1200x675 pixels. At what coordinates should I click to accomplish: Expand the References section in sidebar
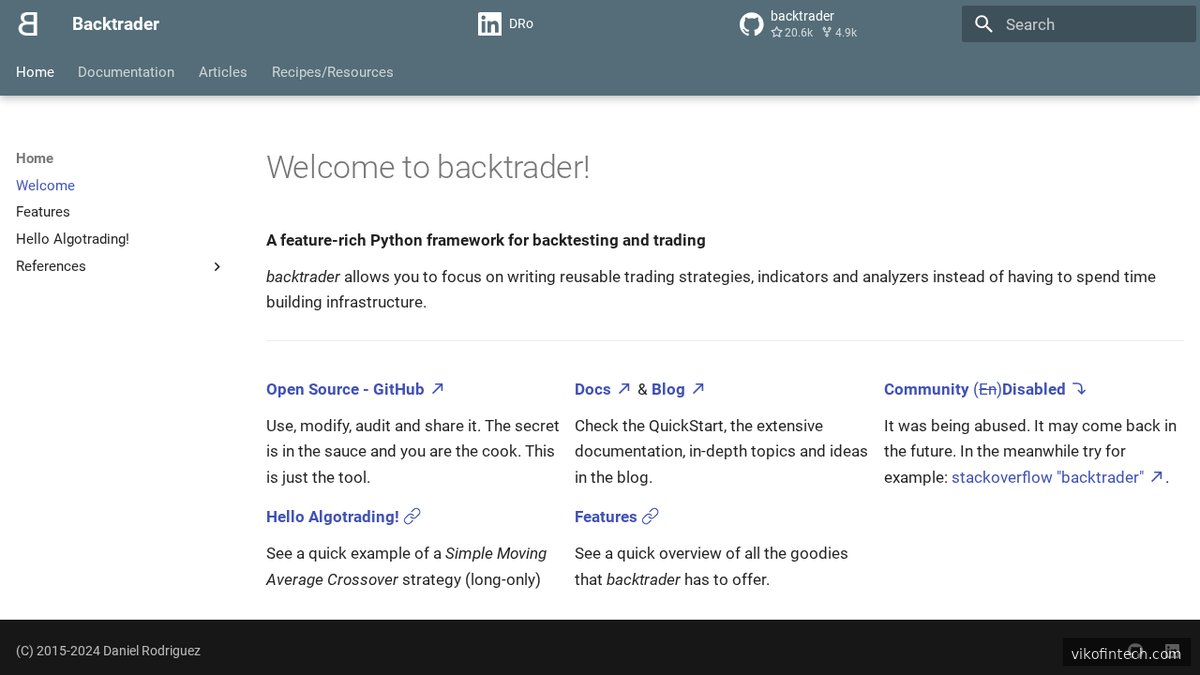point(216,266)
